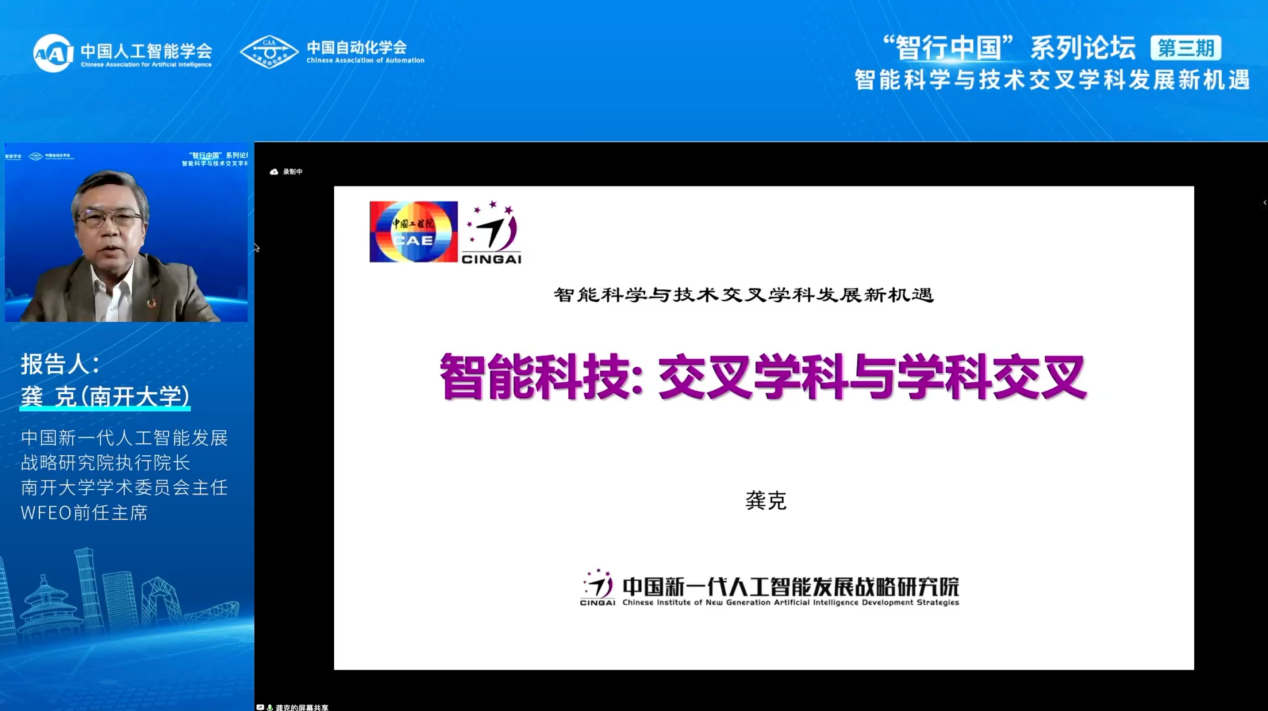Viewport: 1268px width, 711px height.
Task: Click the 中国人工智能学会 text in header
Action: [146, 50]
